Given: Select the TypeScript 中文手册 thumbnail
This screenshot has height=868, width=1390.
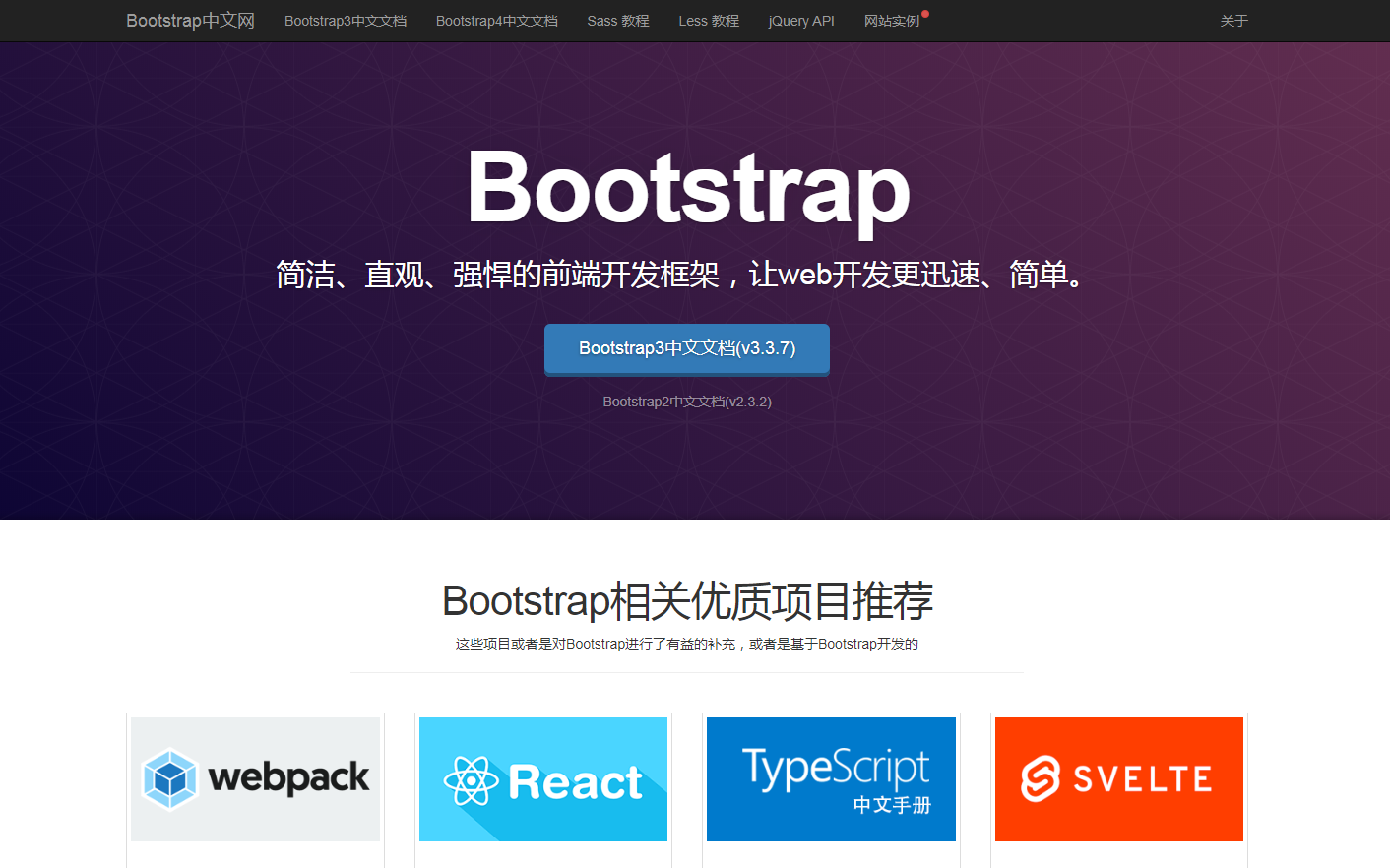Looking at the screenshot, I should (x=831, y=779).
